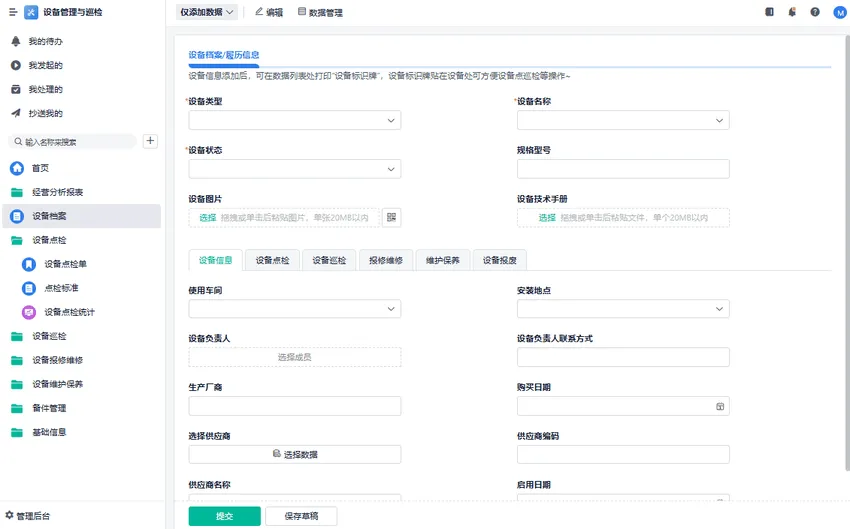Switch to the 维护保养 tab
850x529 pixels.
pyautogui.click(x=443, y=260)
